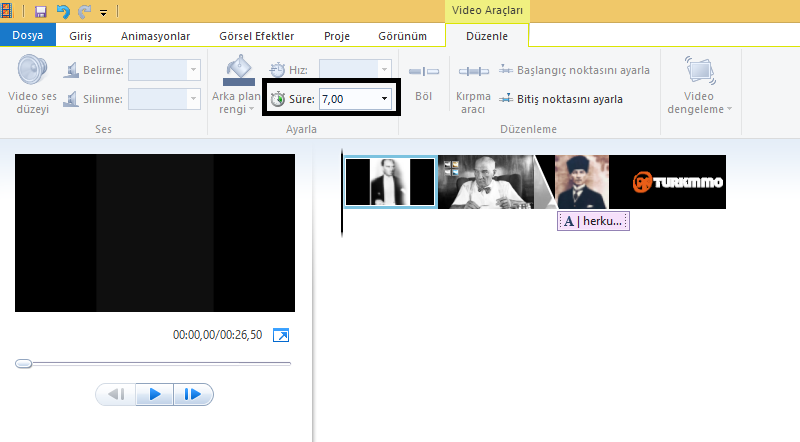Click the time readout 00:00,00/00:26,50
800x442 pixels.
(217, 335)
